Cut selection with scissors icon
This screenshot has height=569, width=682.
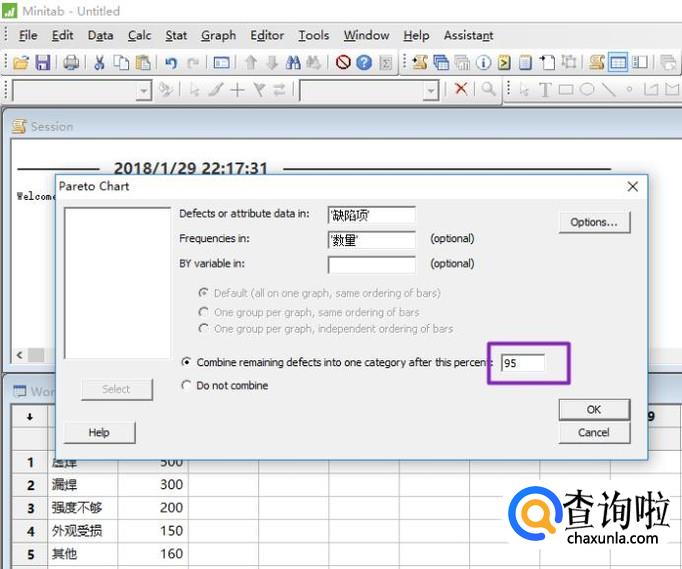(100, 63)
